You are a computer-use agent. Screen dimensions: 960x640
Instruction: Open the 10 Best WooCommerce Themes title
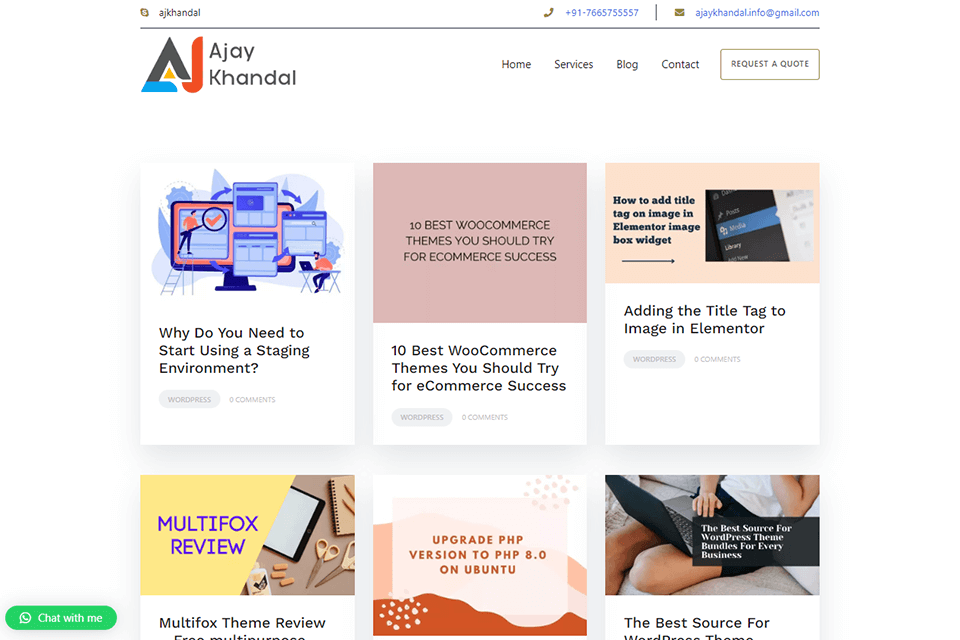point(479,368)
